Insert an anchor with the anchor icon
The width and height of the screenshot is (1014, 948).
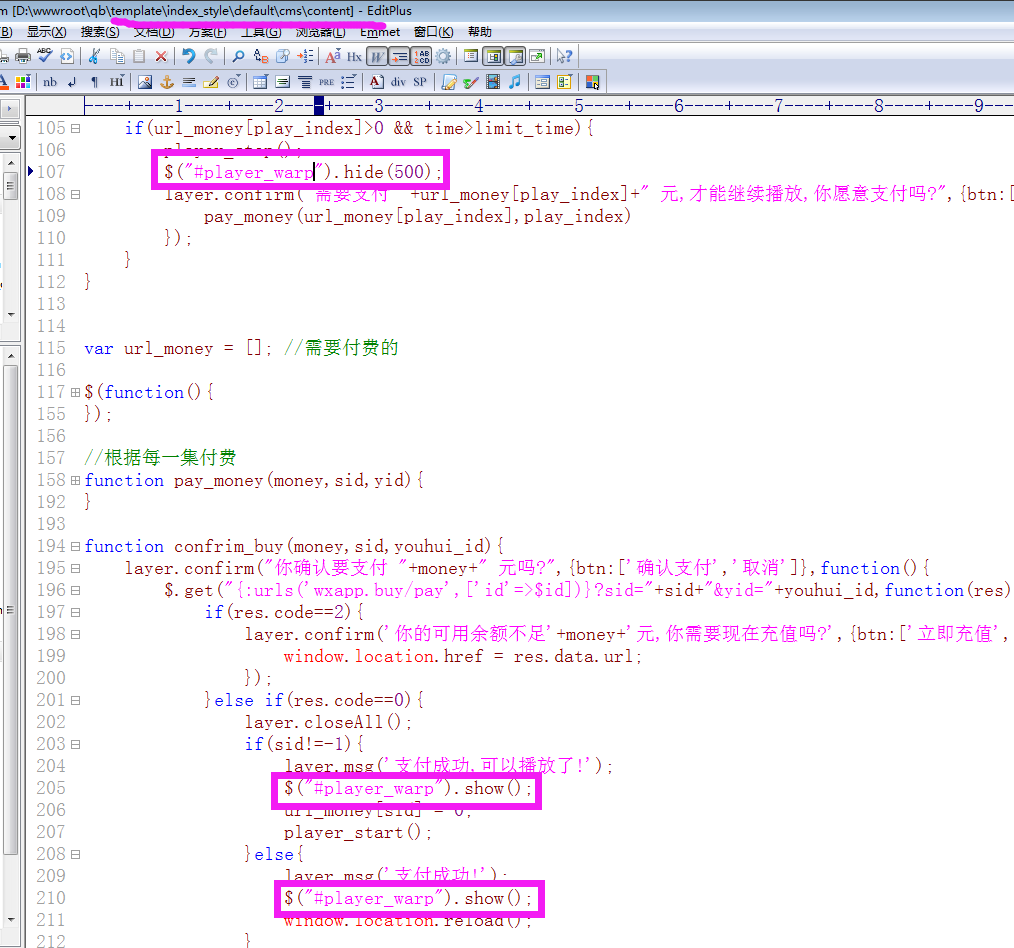(x=167, y=82)
